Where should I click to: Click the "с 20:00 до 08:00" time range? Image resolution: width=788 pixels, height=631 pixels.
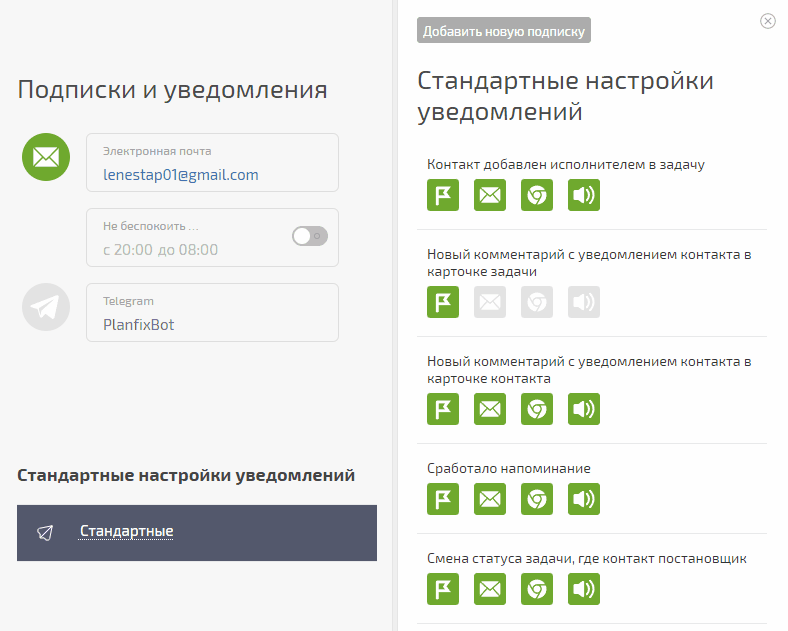point(160,250)
